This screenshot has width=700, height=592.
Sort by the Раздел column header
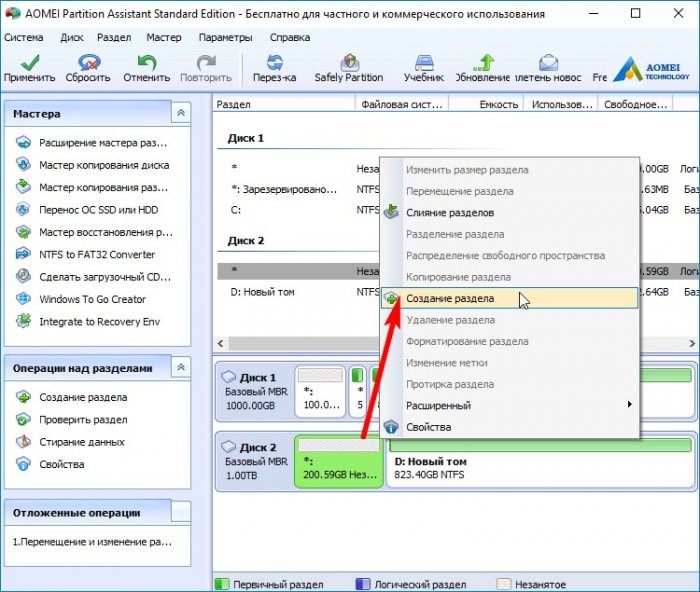284,104
